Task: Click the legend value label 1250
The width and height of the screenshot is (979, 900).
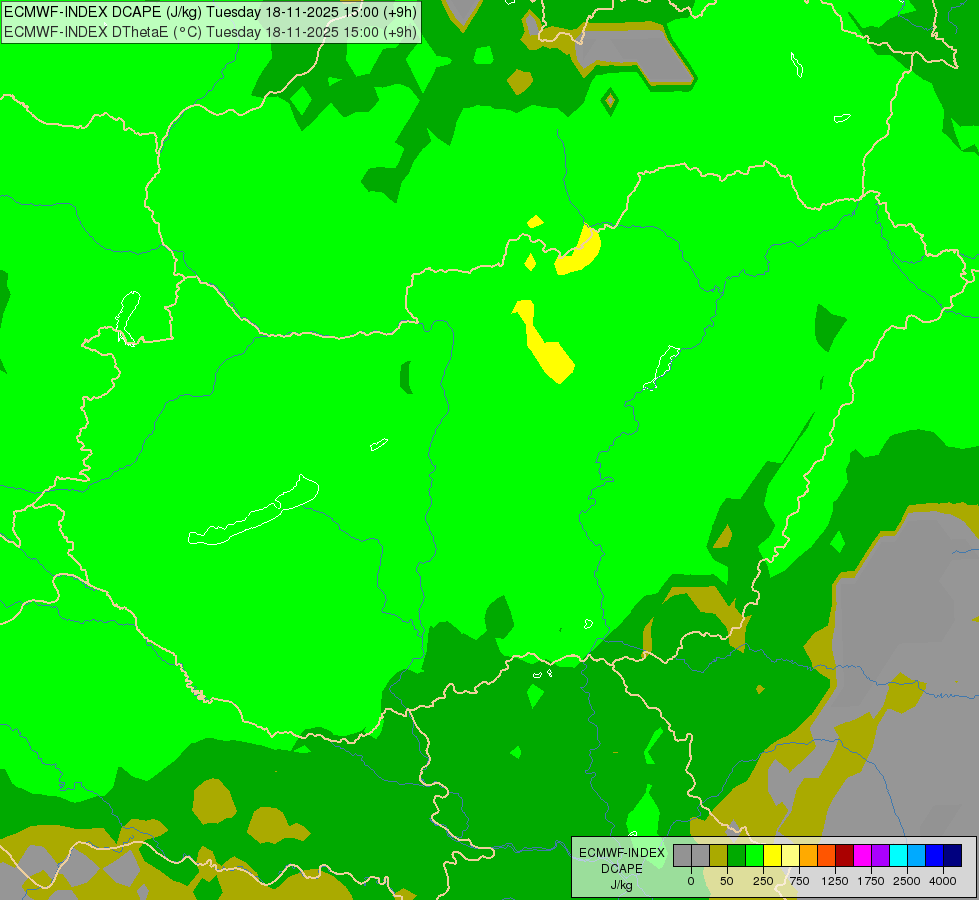Action: pyautogui.click(x=835, y=881)
